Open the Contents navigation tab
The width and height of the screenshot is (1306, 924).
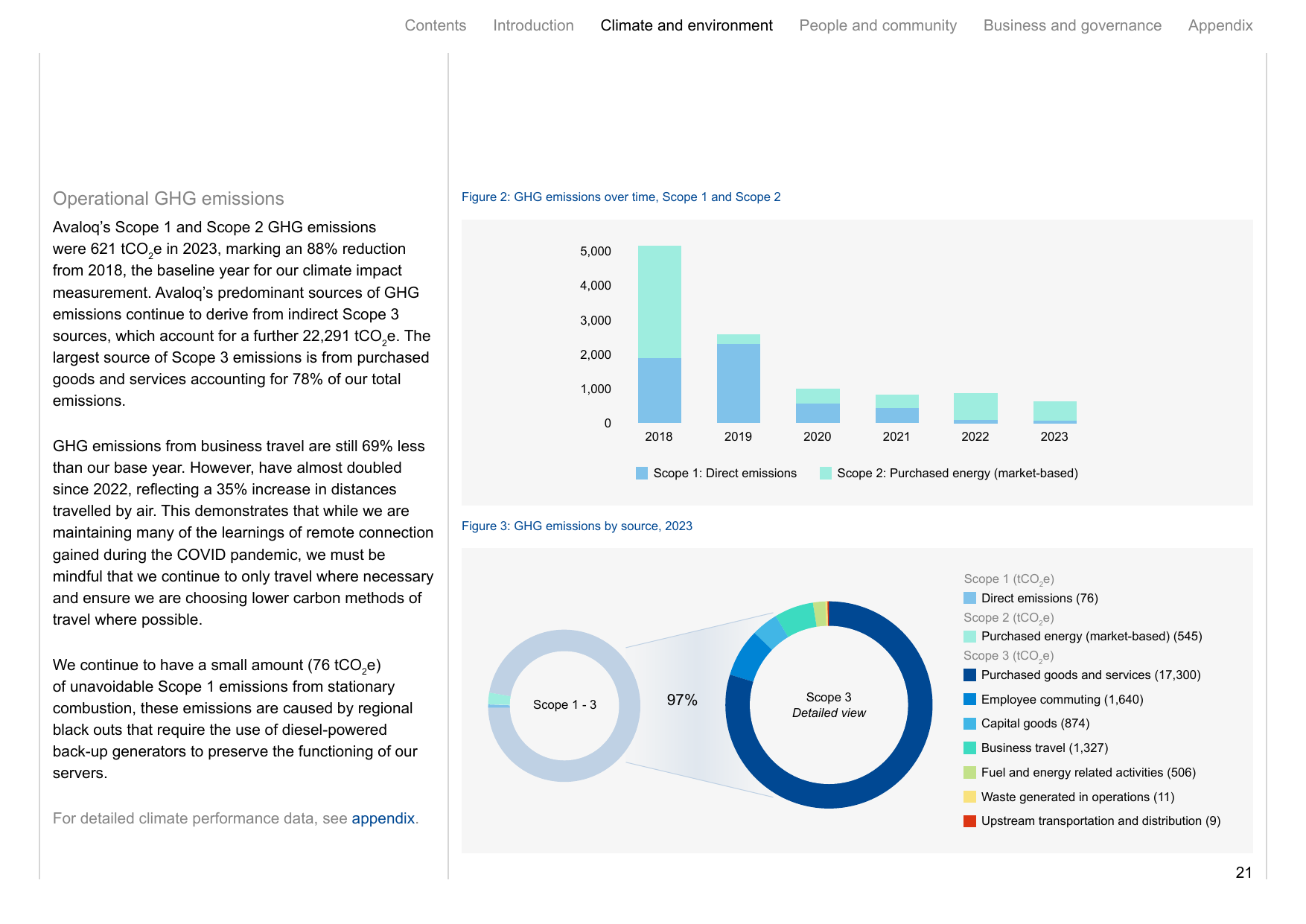pyautogui.click(x=436, y=25)
